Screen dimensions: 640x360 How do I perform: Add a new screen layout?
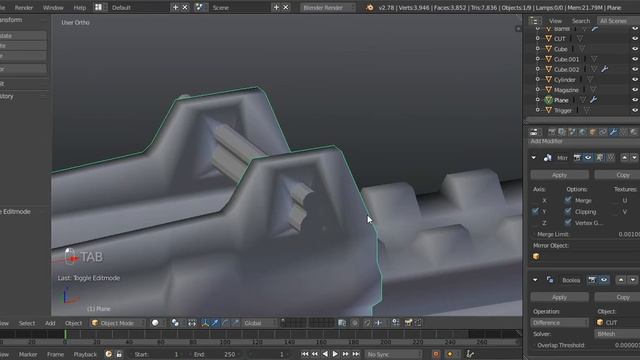click(x=176, y=7)
